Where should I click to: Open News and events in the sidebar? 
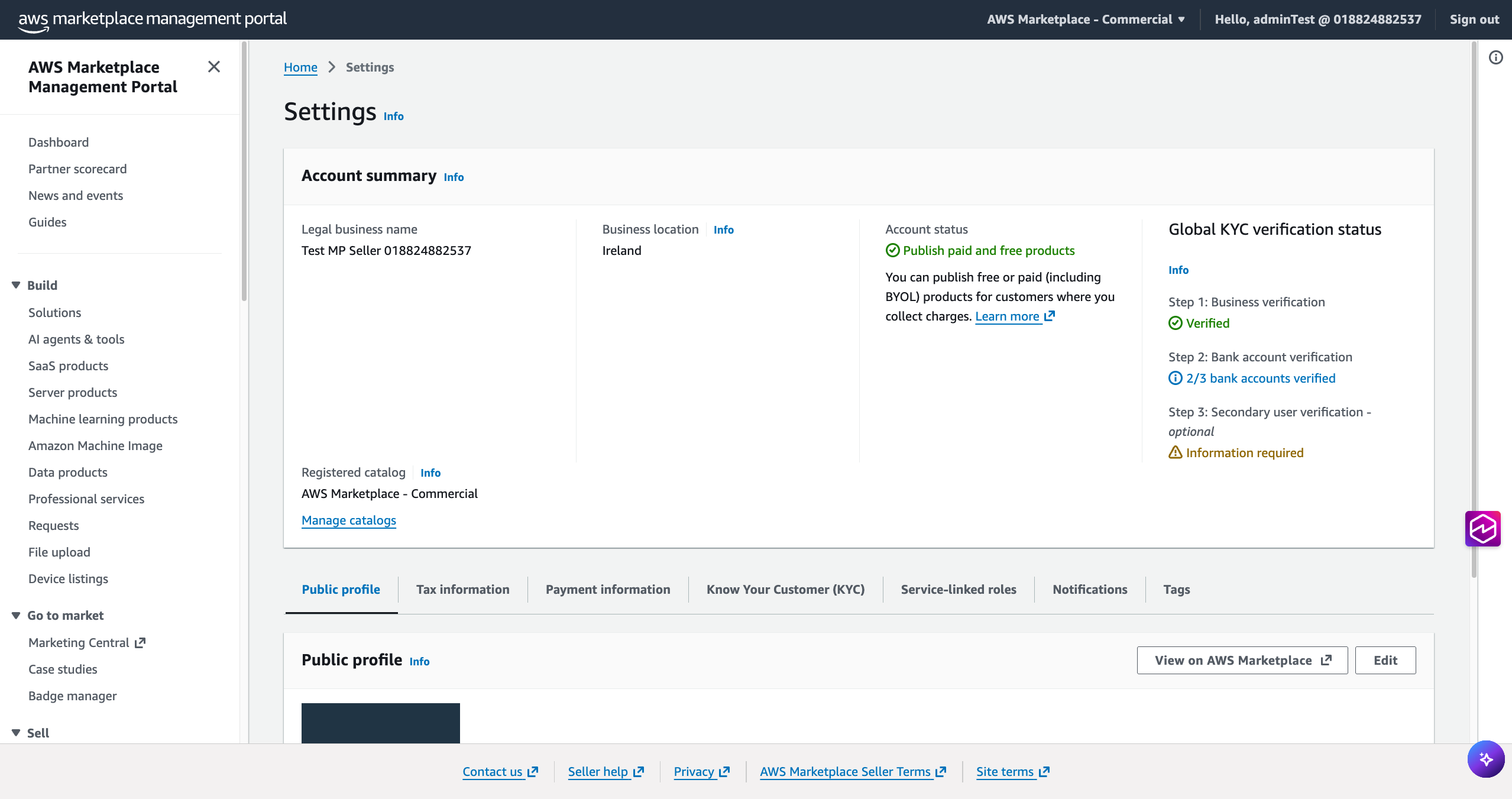click(76, 195)
